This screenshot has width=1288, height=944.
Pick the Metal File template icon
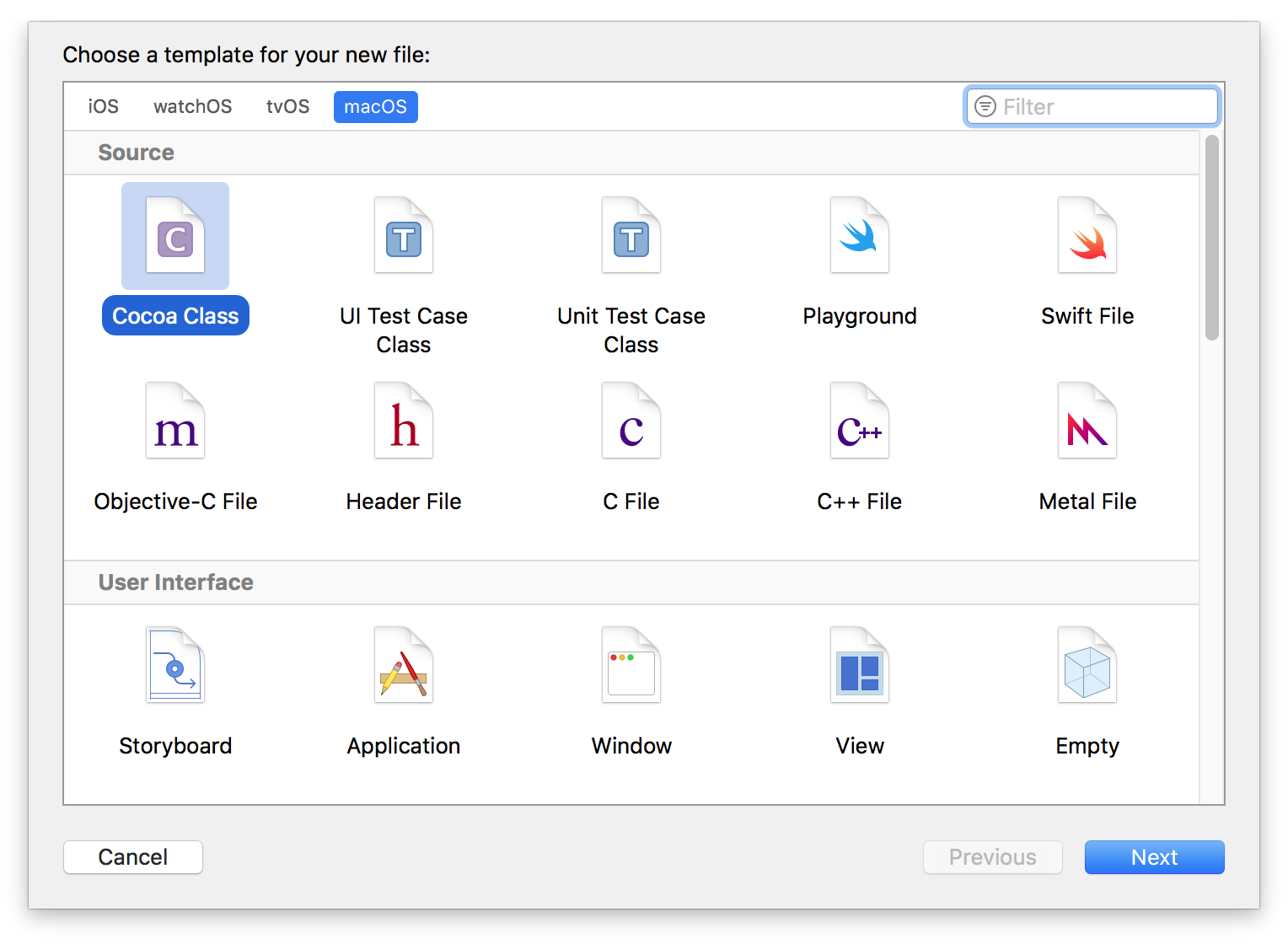(x=1087, y=421)
